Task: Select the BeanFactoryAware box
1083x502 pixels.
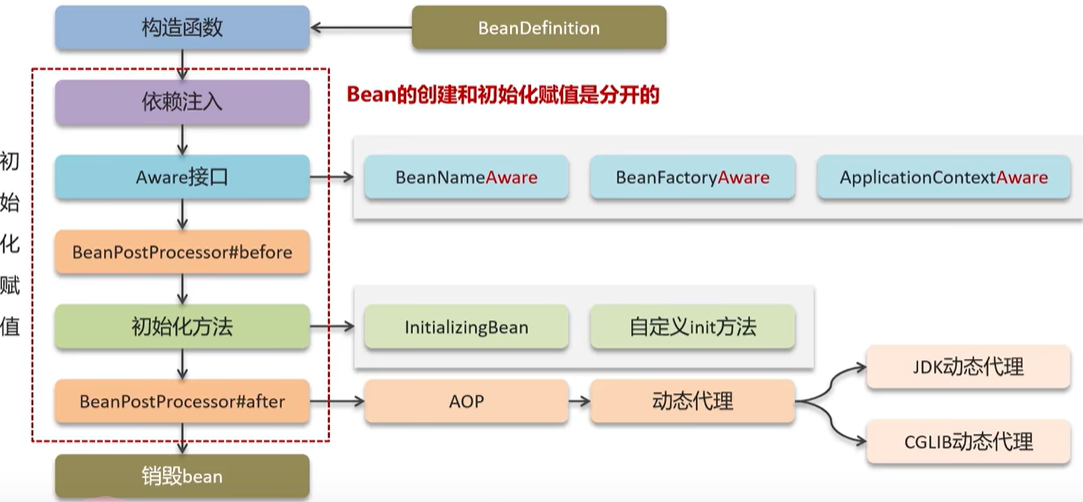Action: pos(692,178)
